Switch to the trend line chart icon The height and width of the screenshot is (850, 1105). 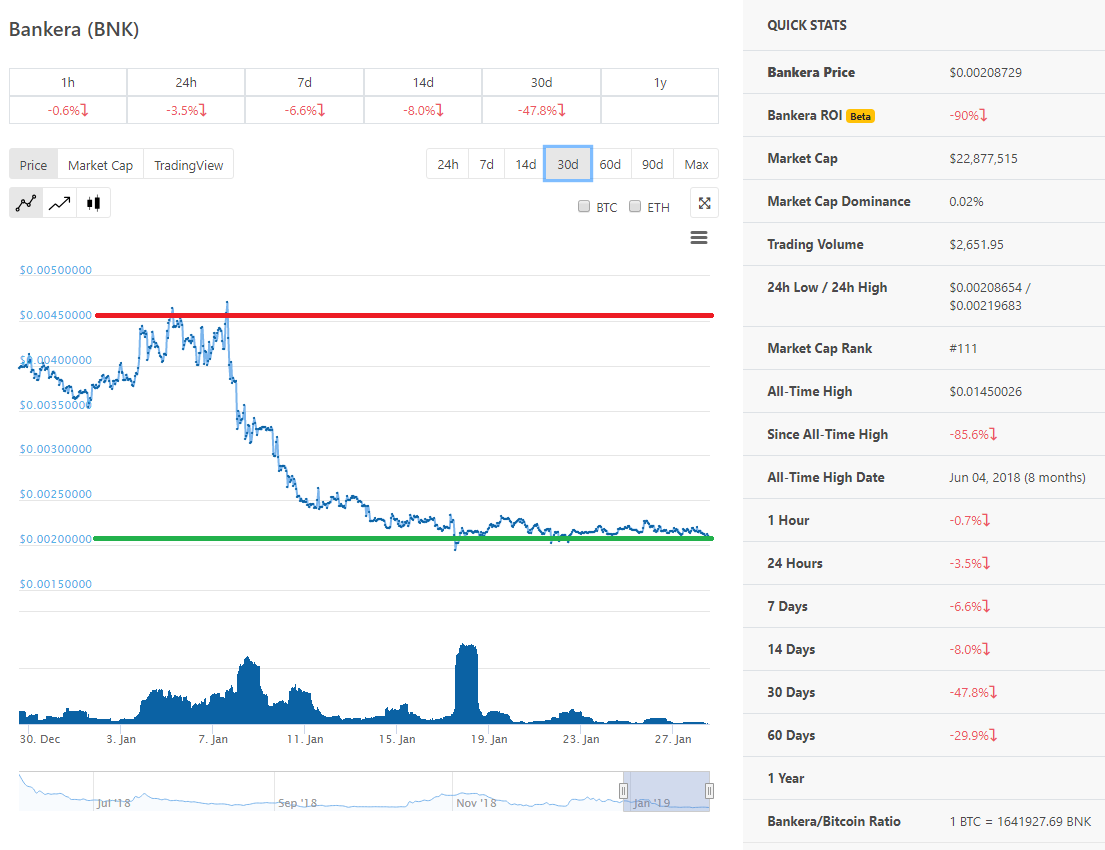click(x=59, y=203)
